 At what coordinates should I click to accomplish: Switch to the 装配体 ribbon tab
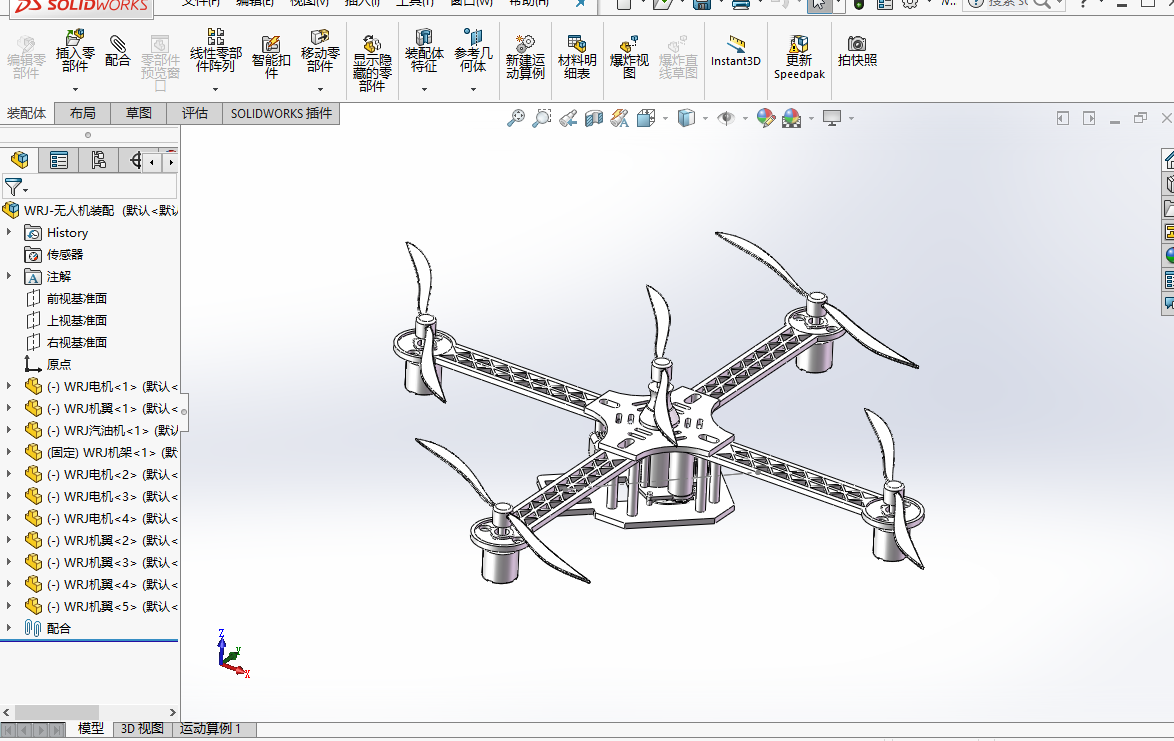coord(27,113)
